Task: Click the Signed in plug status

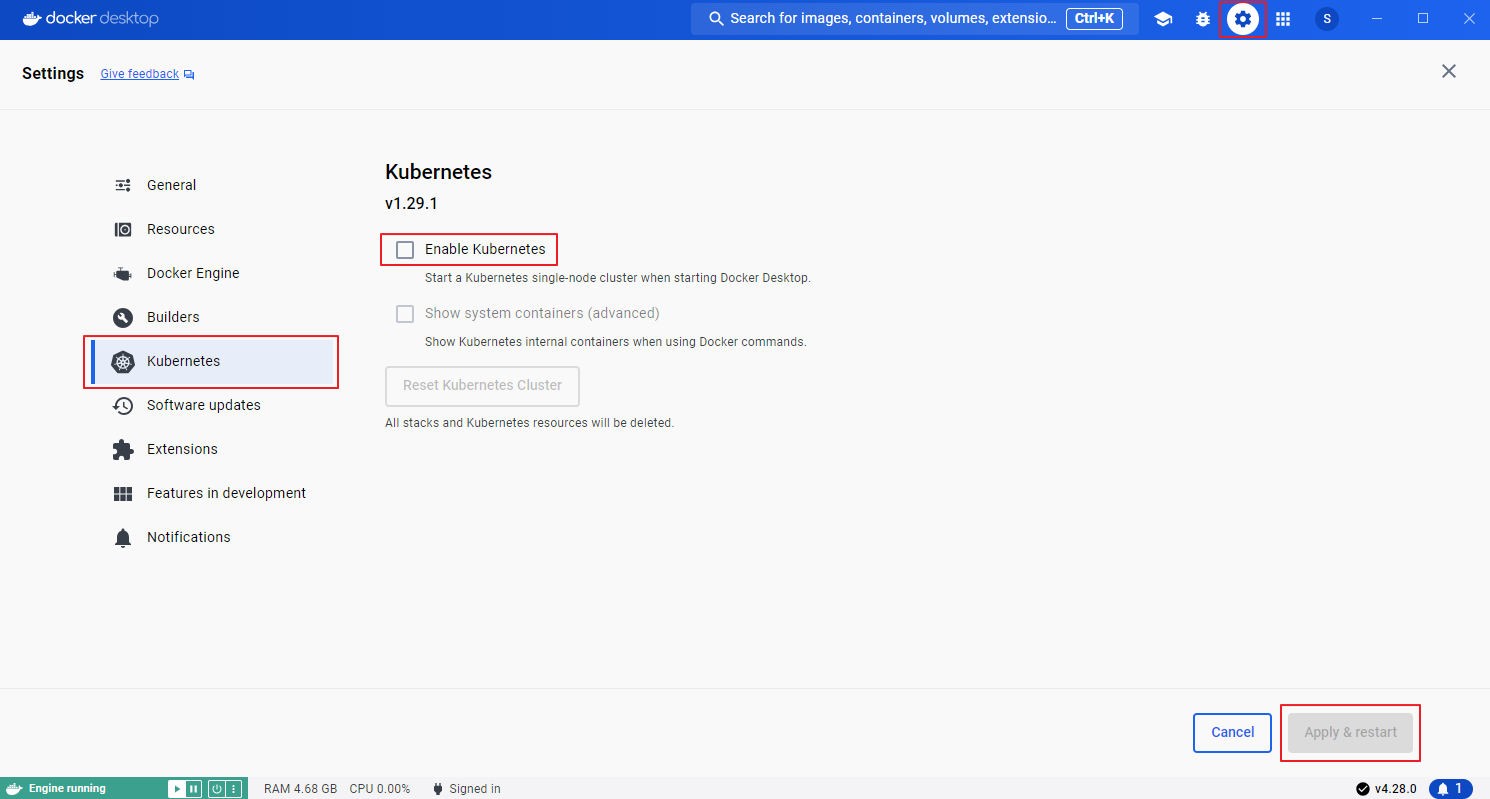Action: (466, 789)
